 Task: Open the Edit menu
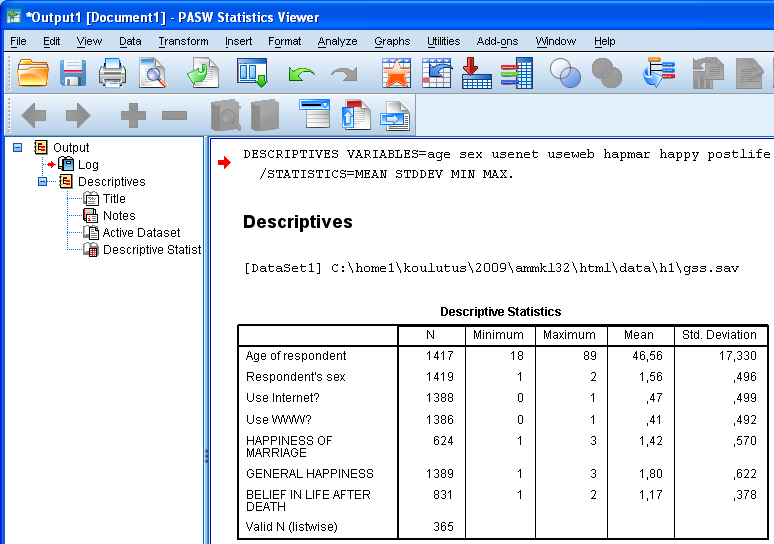coord(51,41)
